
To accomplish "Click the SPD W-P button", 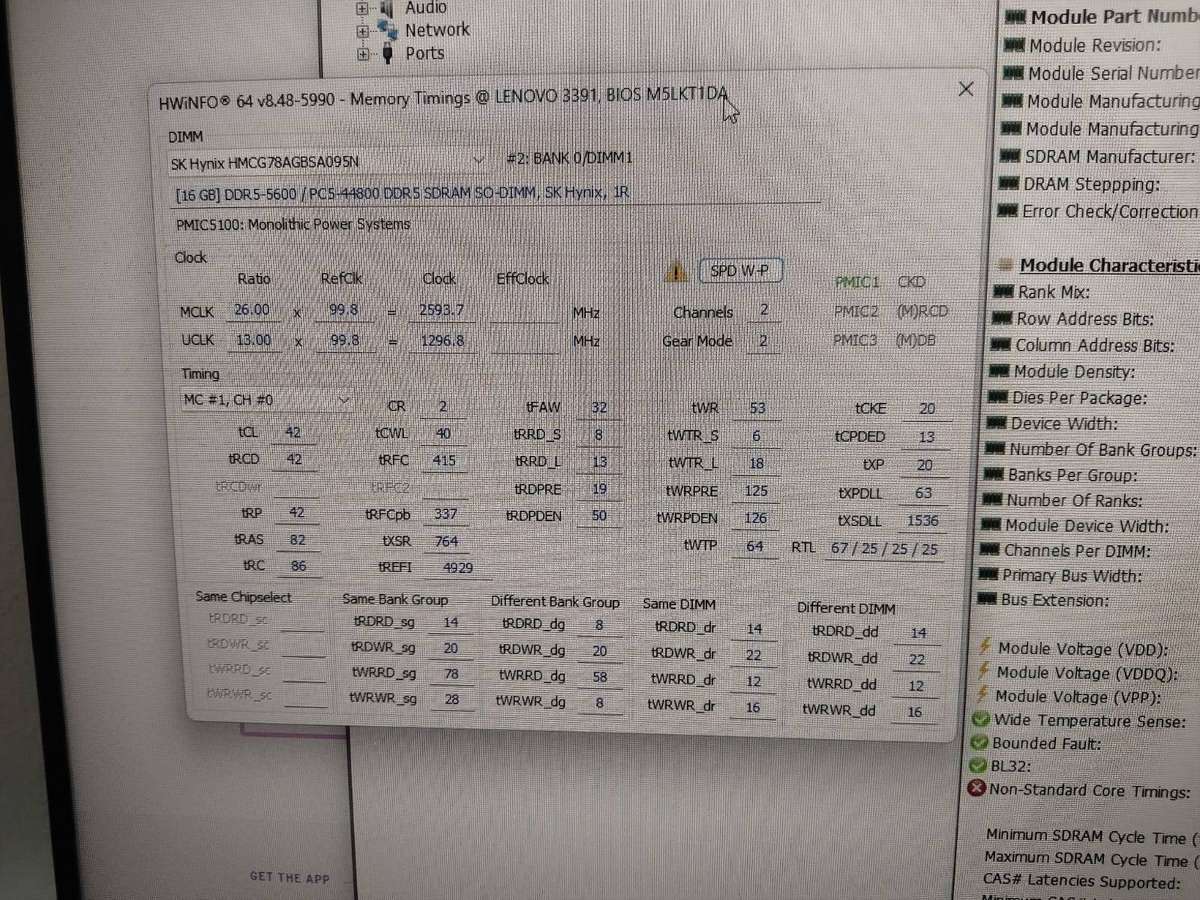I will tap(740, 270).
